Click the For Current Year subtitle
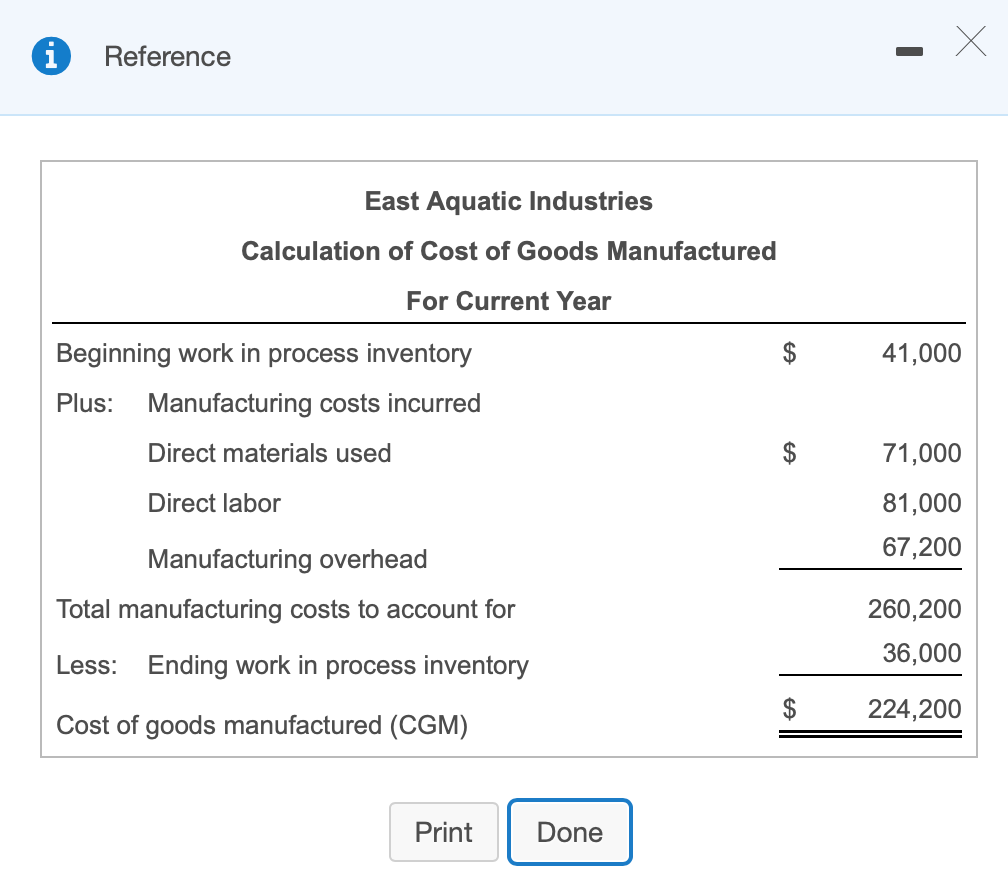Screen dimensions: 1008x886 (508, 301)
